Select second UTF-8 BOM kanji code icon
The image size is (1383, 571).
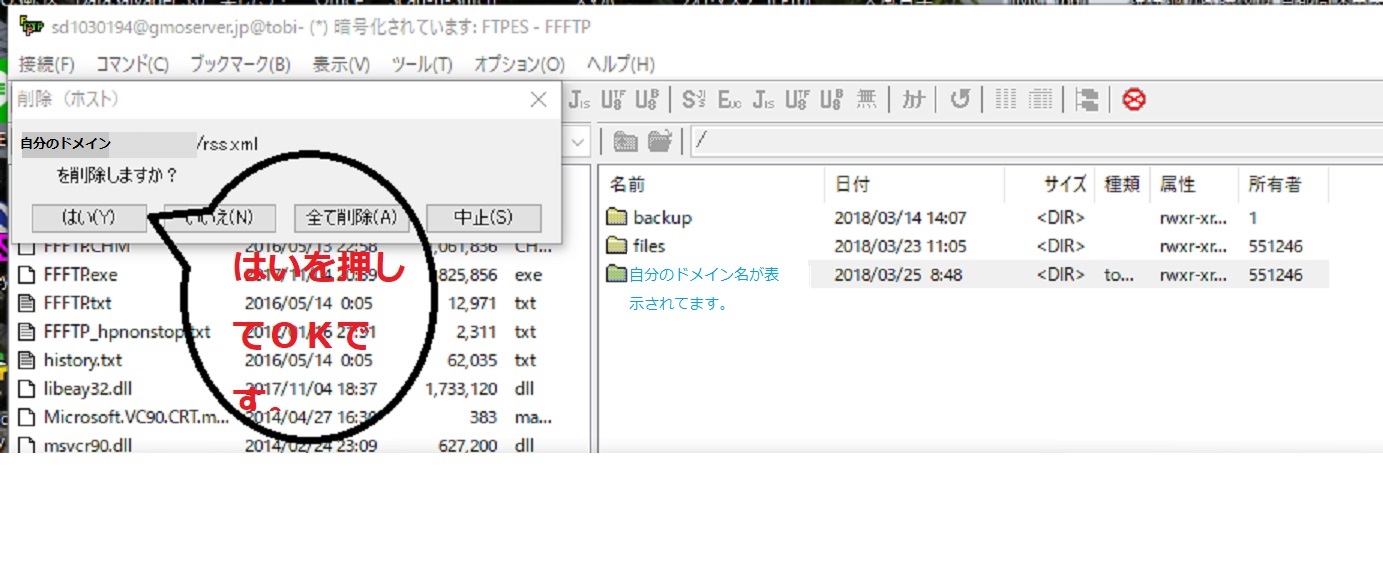point(830,100)
